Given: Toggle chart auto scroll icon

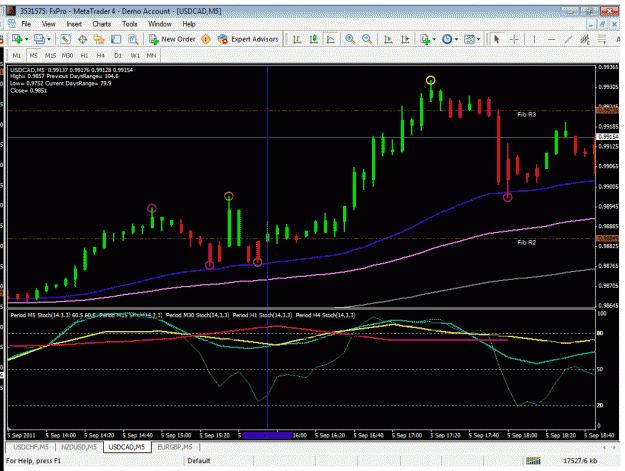Looking at the screenshot, I should coord(388,39).
